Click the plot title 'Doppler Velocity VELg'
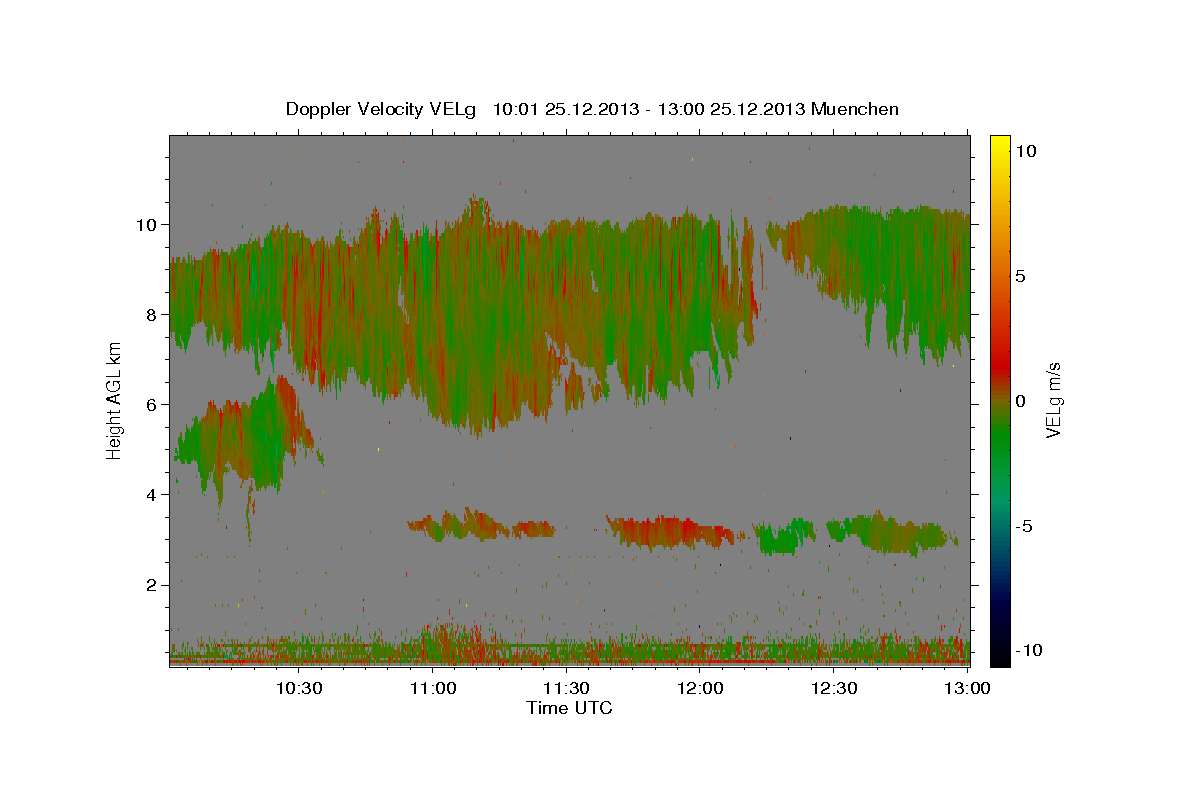Screen dimensions: 1200x800 pyautogui.click(x=382, y=109)
